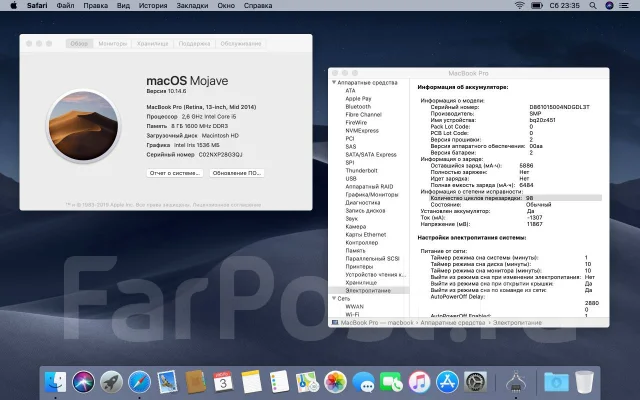Click Аппаратные средства in the path bar
The image size is (640, 400).
[452, 322]
